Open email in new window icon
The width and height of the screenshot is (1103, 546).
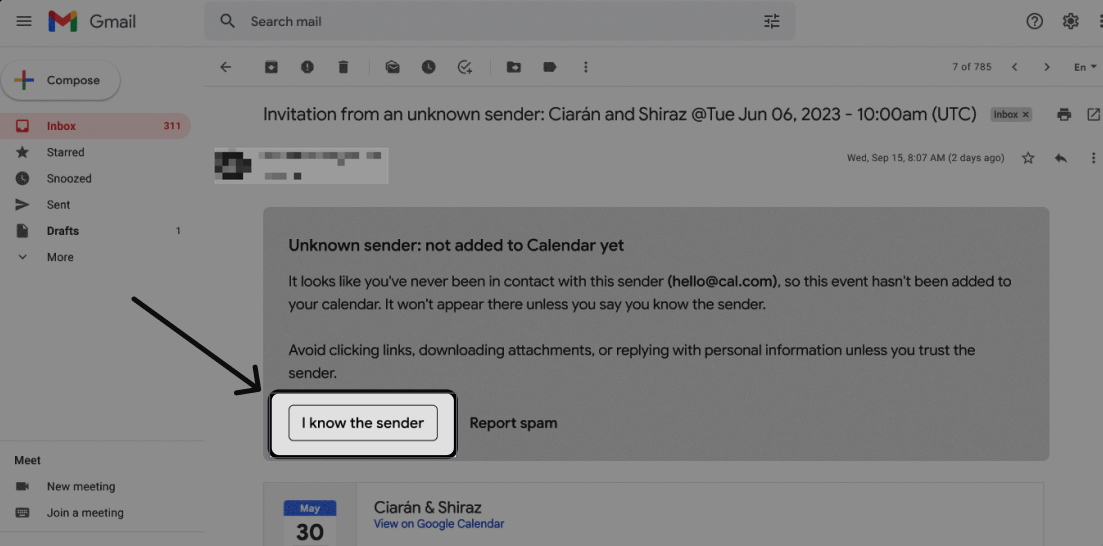[1093, 114]
